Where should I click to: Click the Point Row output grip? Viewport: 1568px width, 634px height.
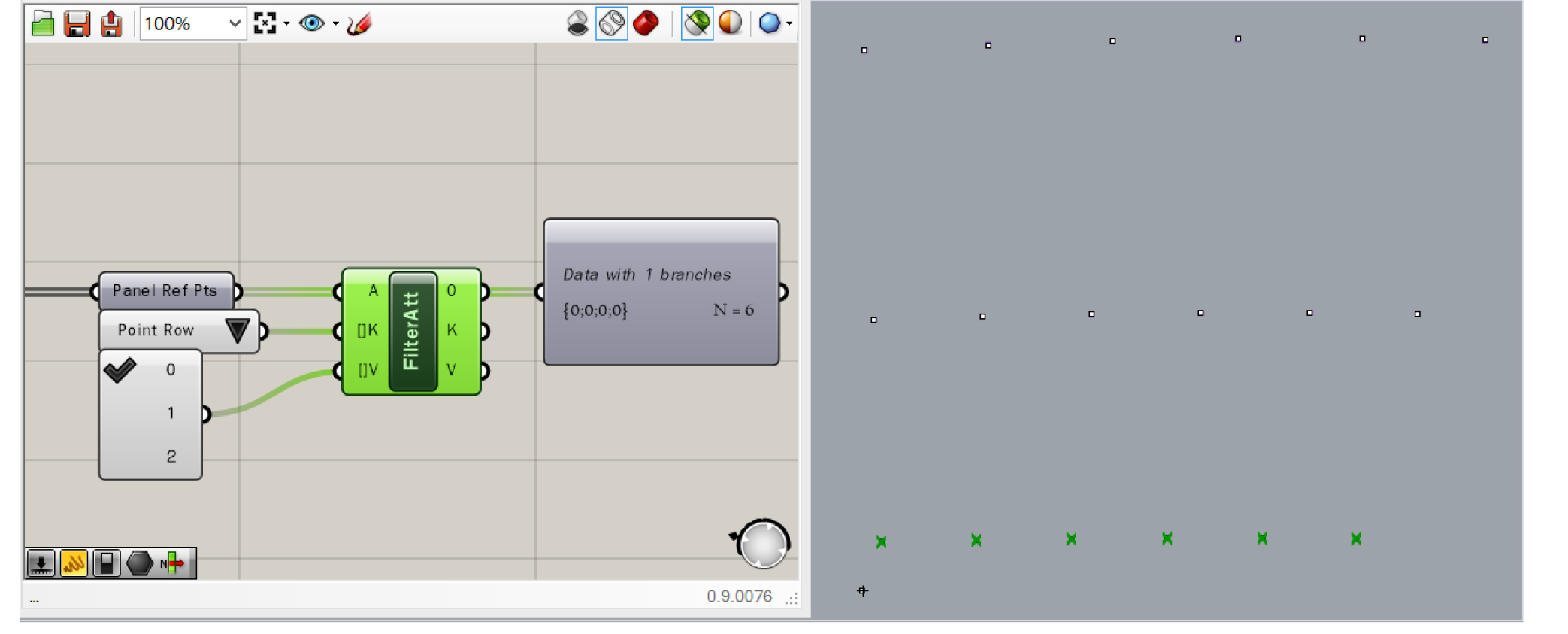click(x=264, y=330)
